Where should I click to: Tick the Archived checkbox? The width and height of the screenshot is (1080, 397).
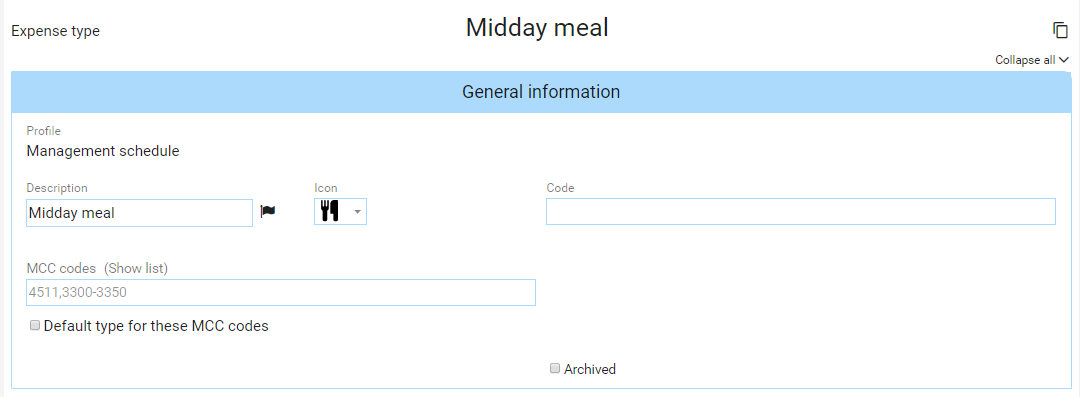point(555,368)
